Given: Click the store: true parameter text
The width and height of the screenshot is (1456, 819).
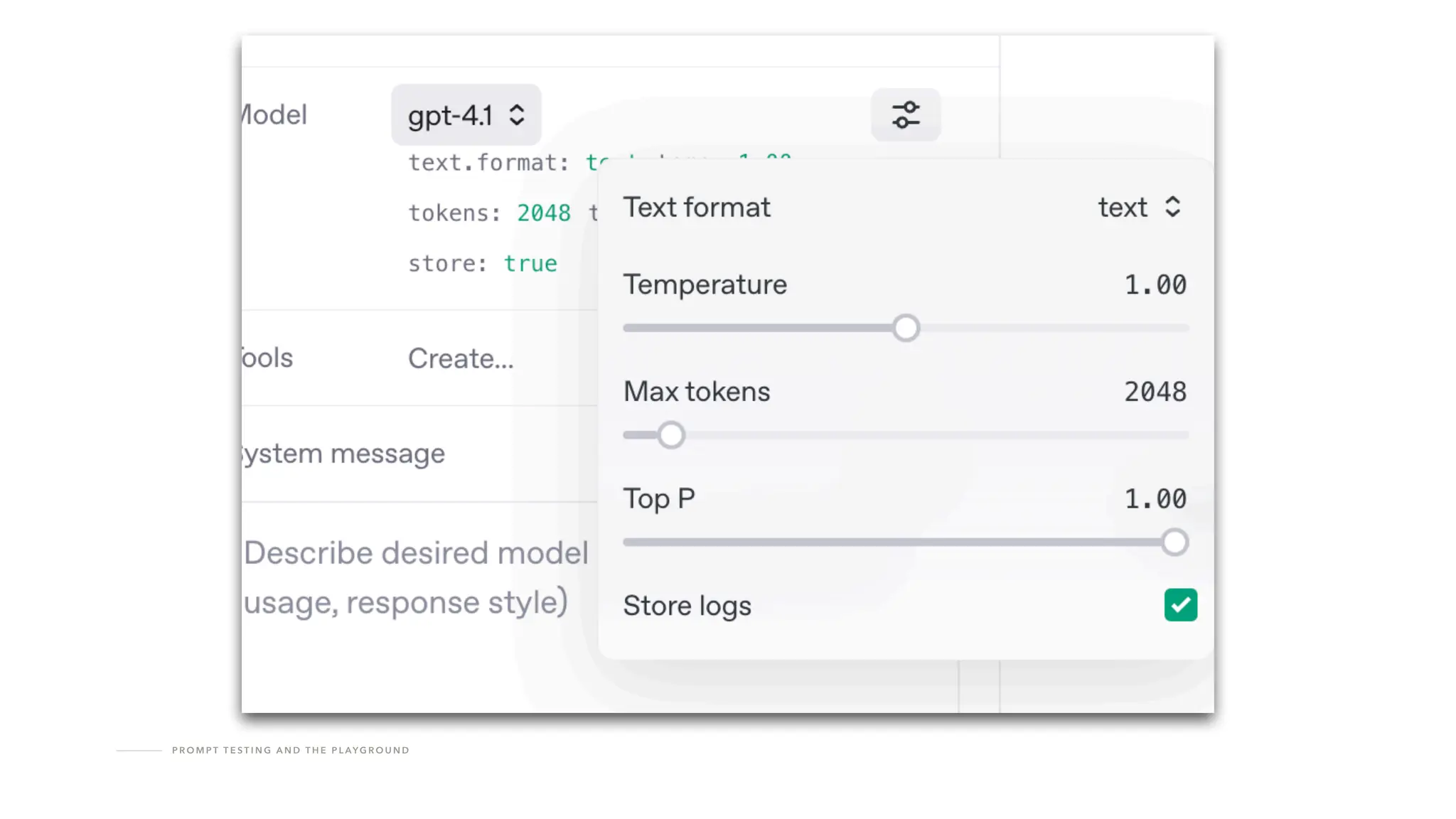Looking at the screenshot, I should point(482,264).
